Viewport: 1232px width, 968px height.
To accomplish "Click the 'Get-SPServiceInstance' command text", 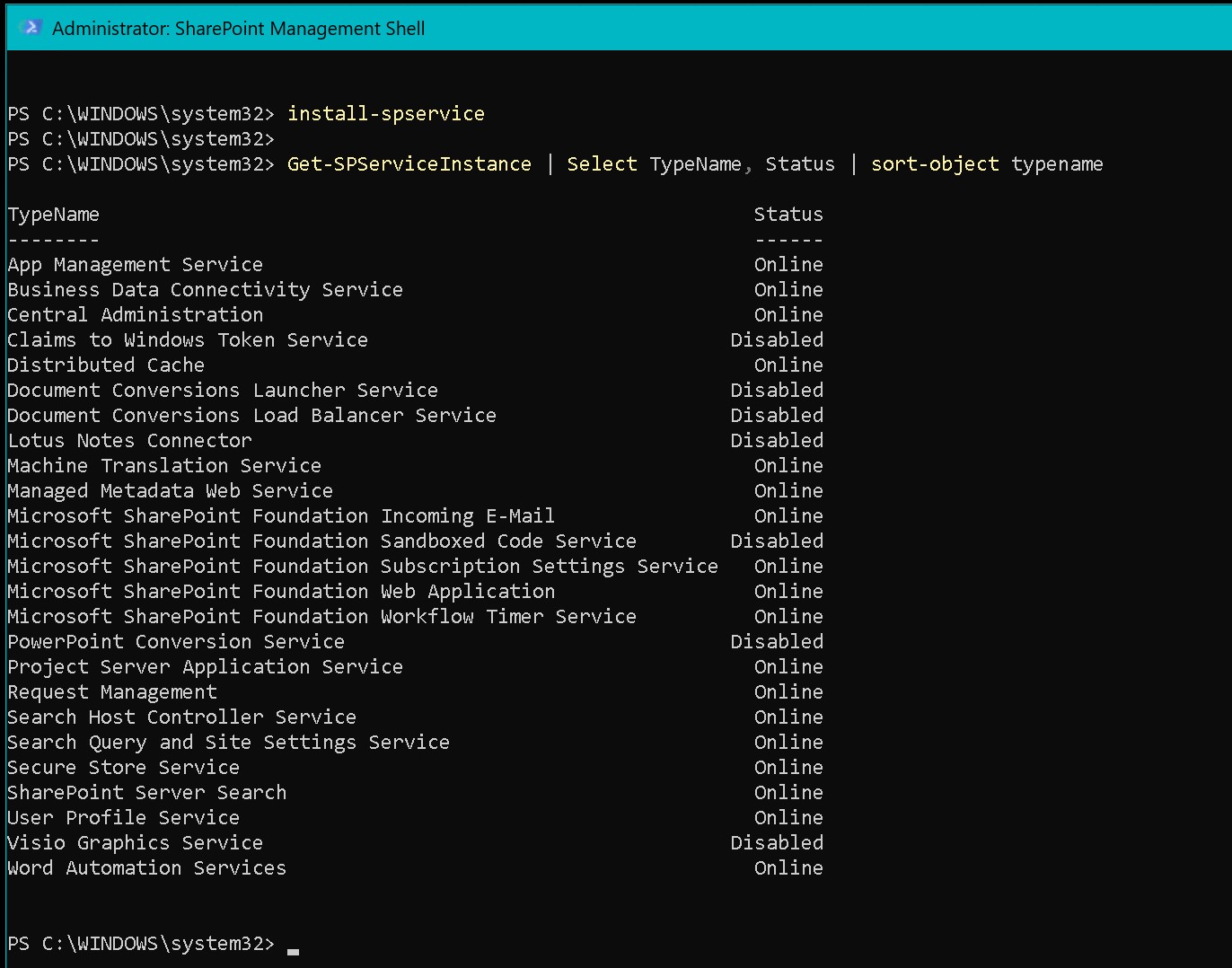I will pos(409,164).
